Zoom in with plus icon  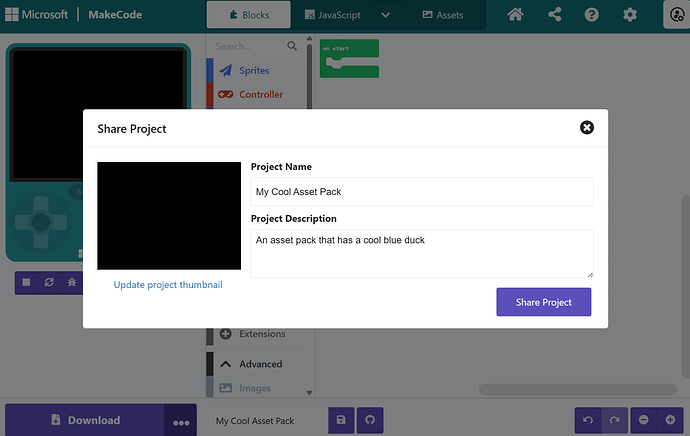[x=670, y=420]
